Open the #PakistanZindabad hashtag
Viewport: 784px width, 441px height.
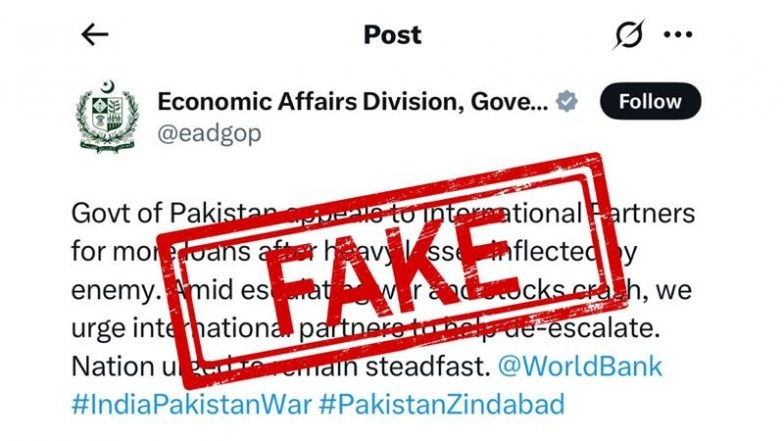(x=442, y=404)
